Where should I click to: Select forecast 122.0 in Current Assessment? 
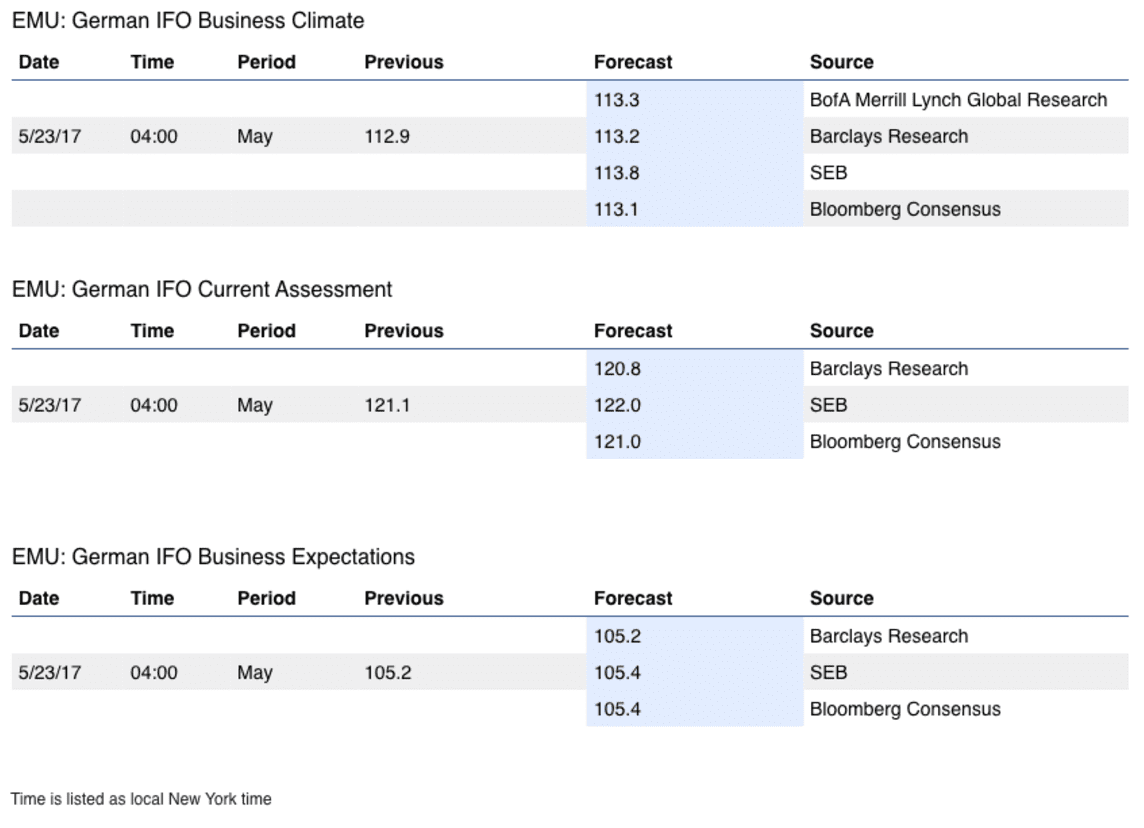click(x=617, y=405)
